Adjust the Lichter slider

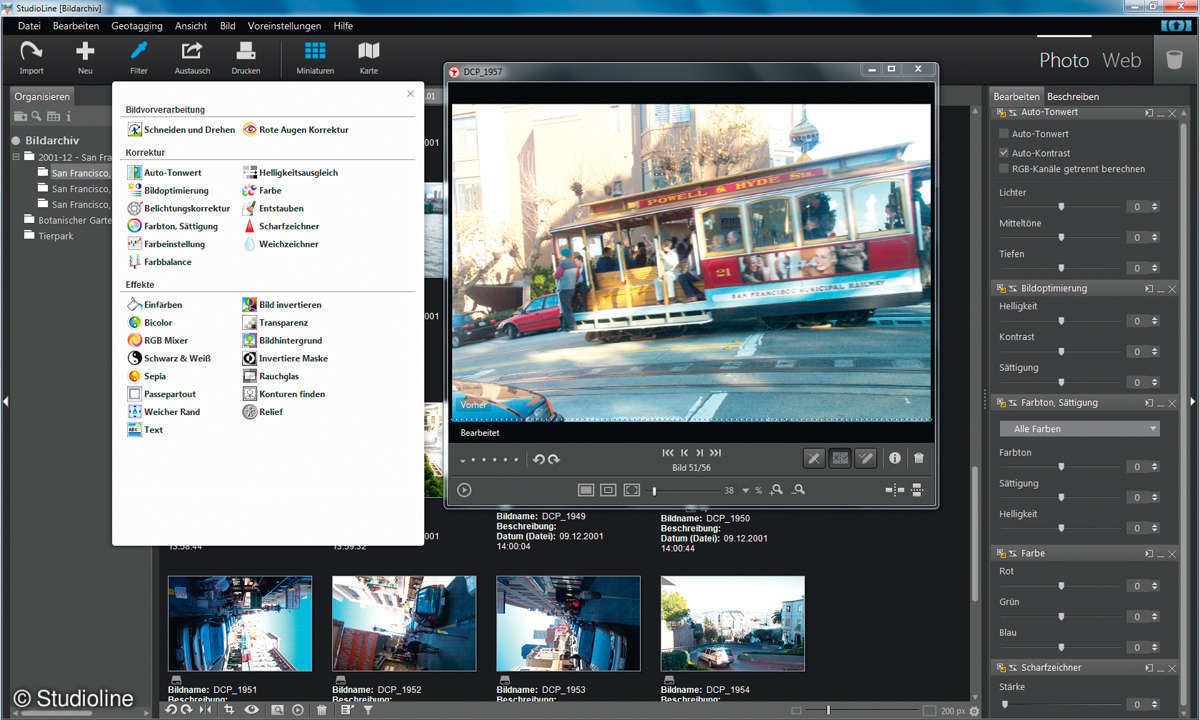[x=1061, y=207]
